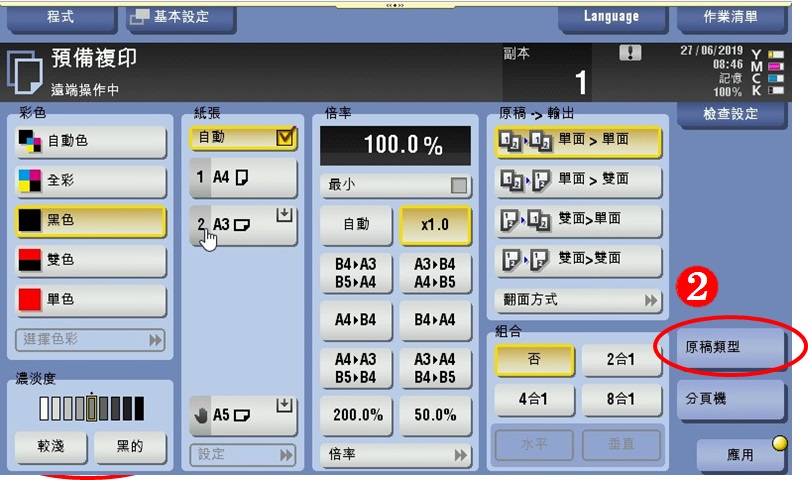The image size is (808, 480).
Task: Open the paper 設定 settings expander
Action: point(243,455)
